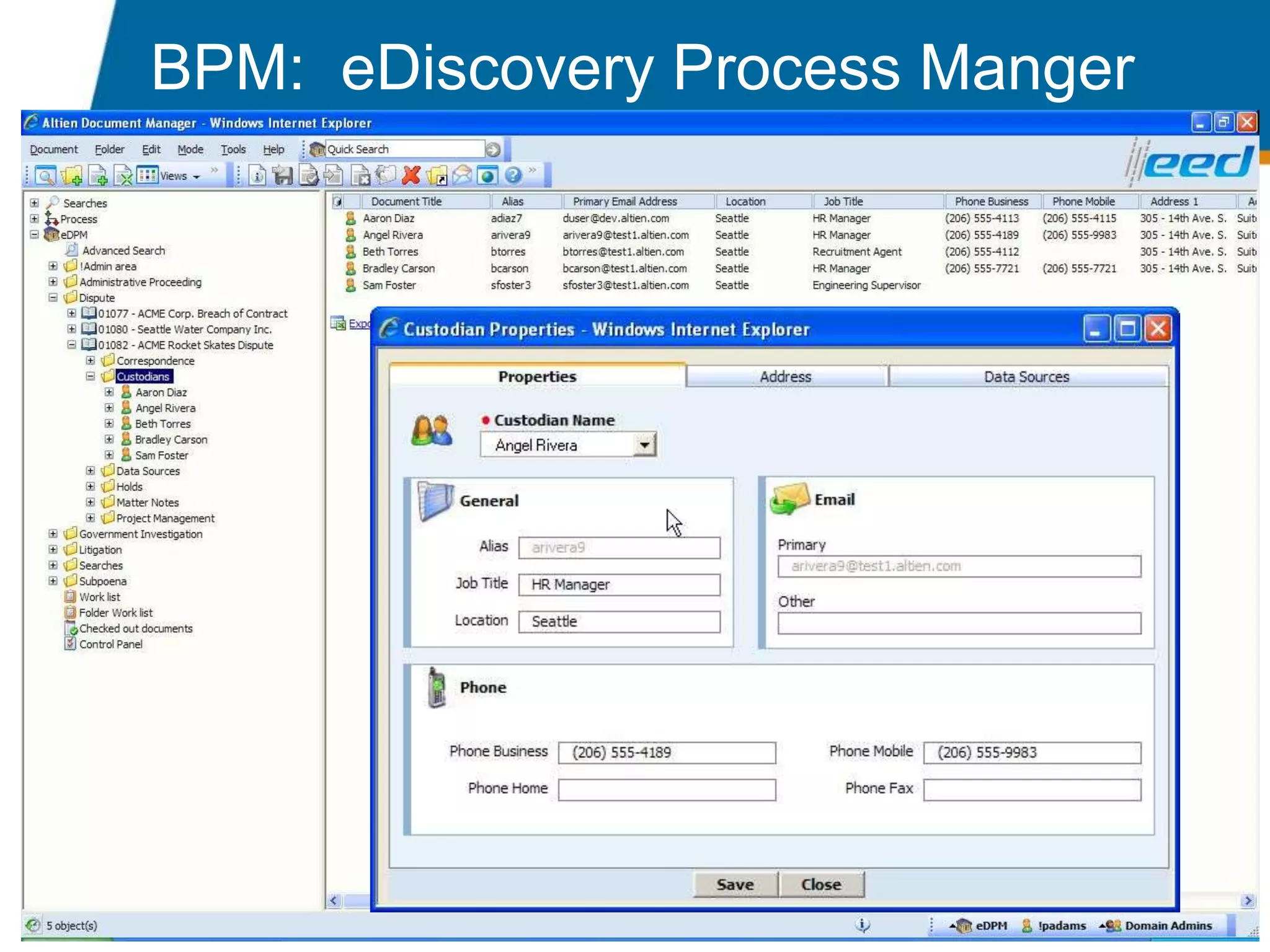Select Matter Notes folder
This screenshot has height=952, width=1270.
(148, 503)
